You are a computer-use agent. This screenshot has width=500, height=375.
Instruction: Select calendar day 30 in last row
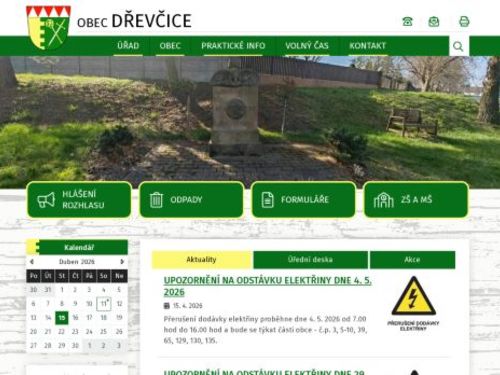(x=75, y=346)
